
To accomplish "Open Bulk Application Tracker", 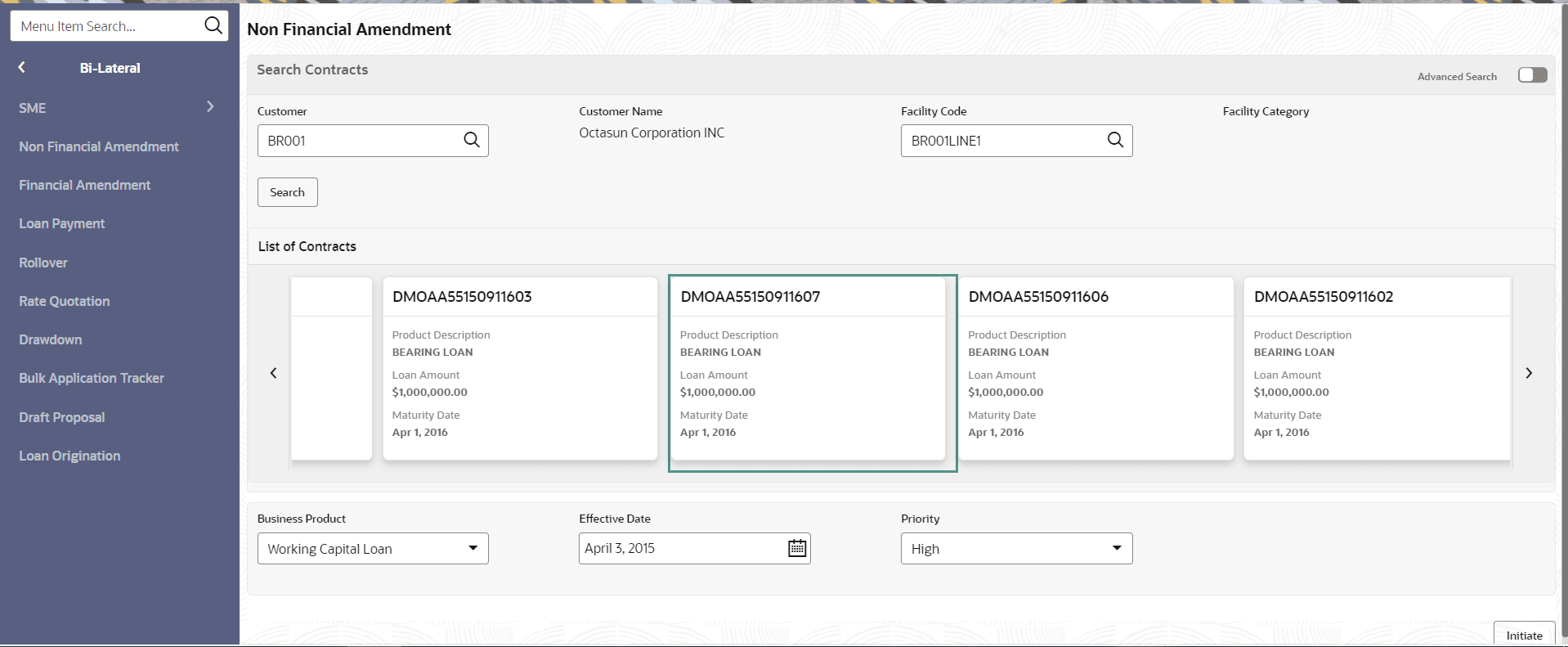I will pyautogui.click(x=92, y=378).
